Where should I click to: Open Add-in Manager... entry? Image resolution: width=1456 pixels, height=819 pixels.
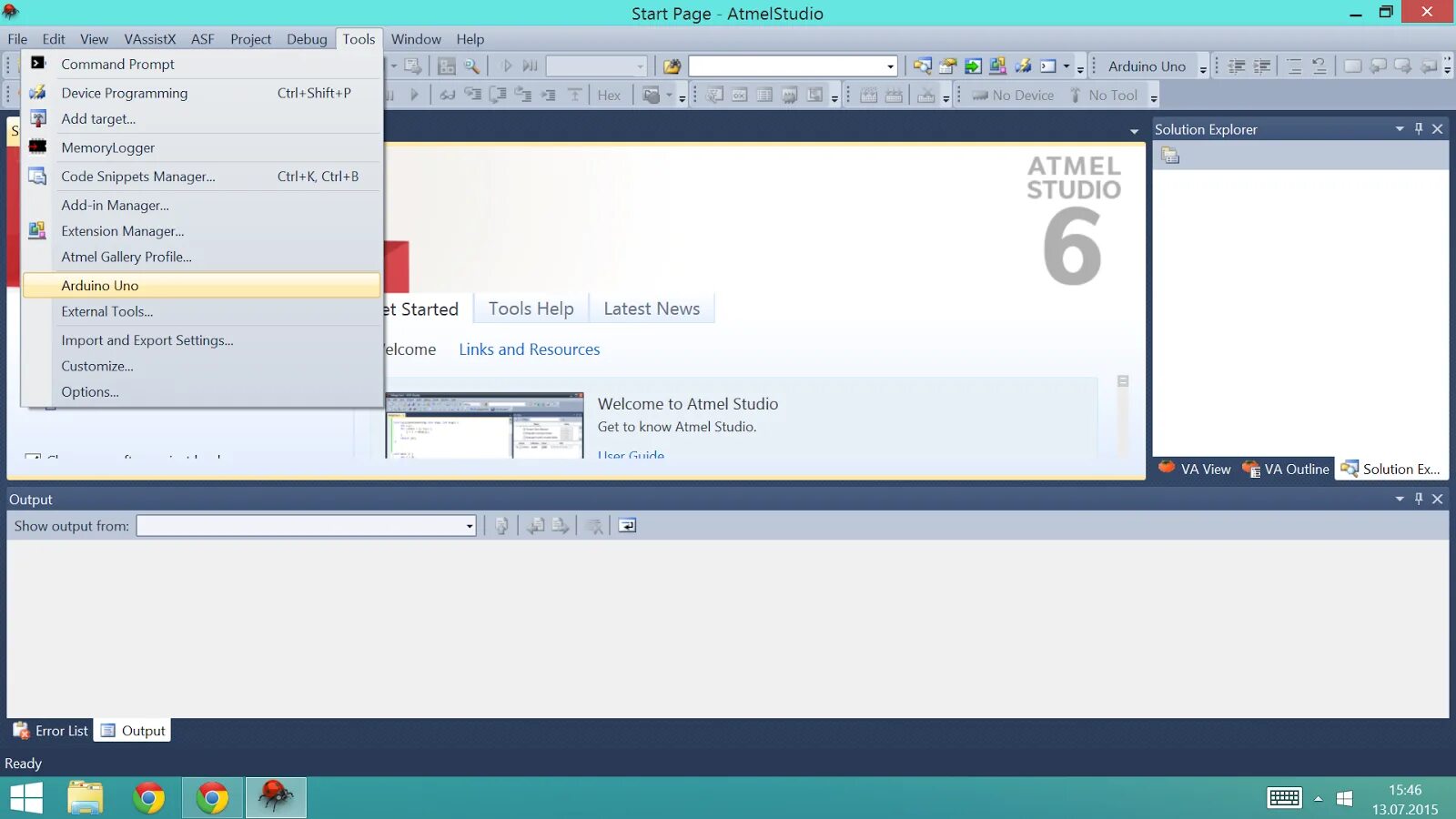[x=201, y=206]
